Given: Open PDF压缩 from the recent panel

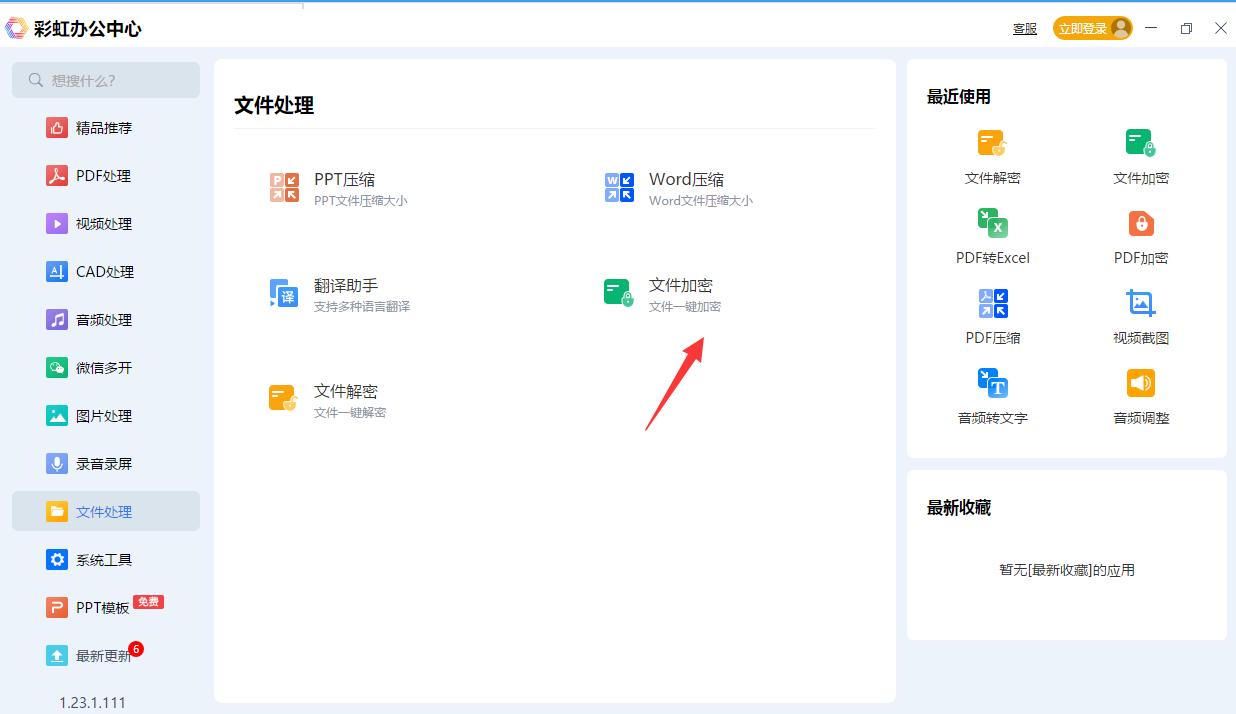Looking at the screenshot, I should tap(990, 313).
